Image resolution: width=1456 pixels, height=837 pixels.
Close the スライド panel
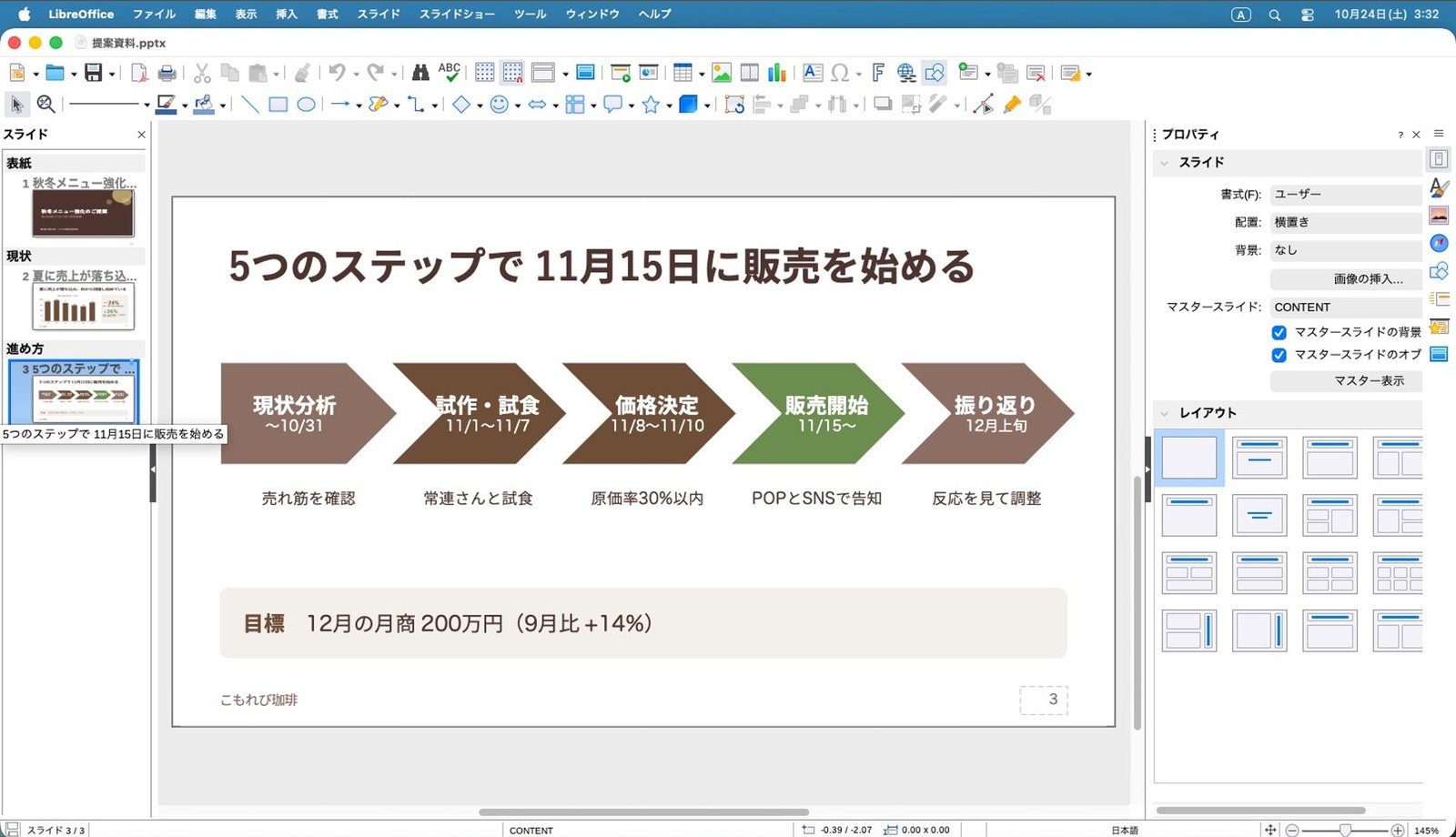[x=141, y=135]
